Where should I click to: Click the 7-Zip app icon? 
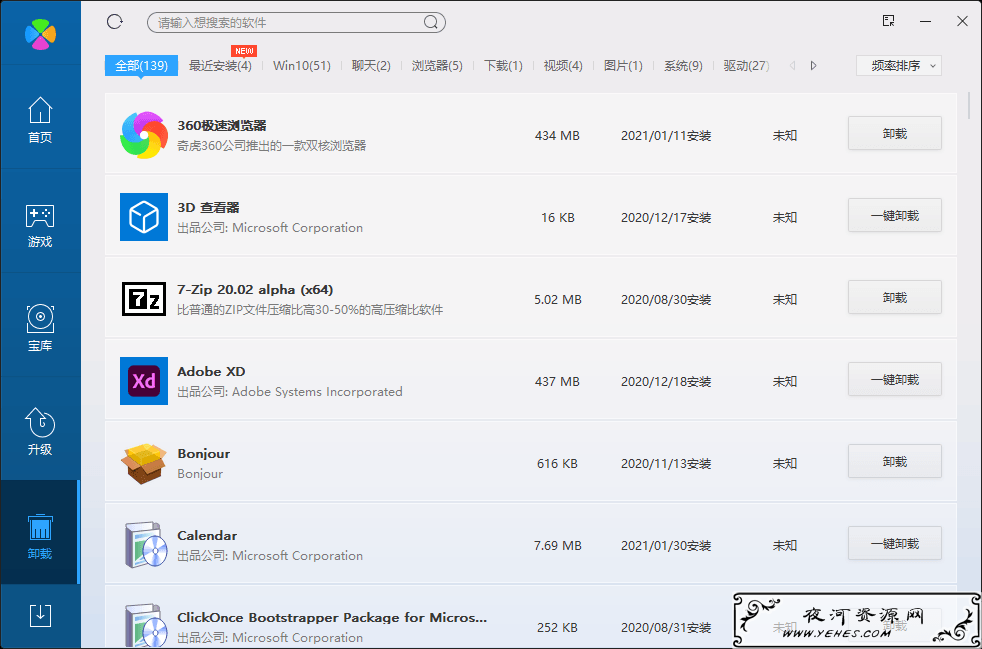pos(144,299)
